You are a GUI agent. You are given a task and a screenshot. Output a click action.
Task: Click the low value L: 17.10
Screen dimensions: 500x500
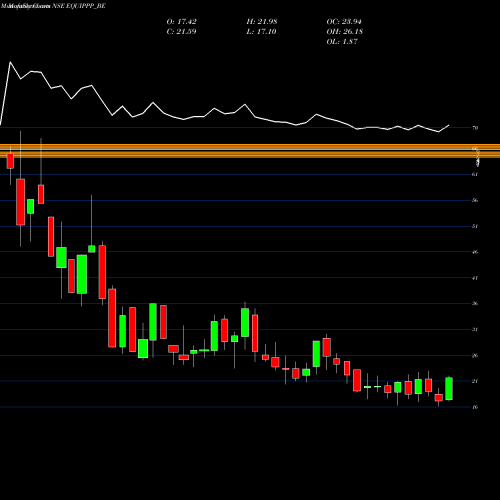[261, 32]
